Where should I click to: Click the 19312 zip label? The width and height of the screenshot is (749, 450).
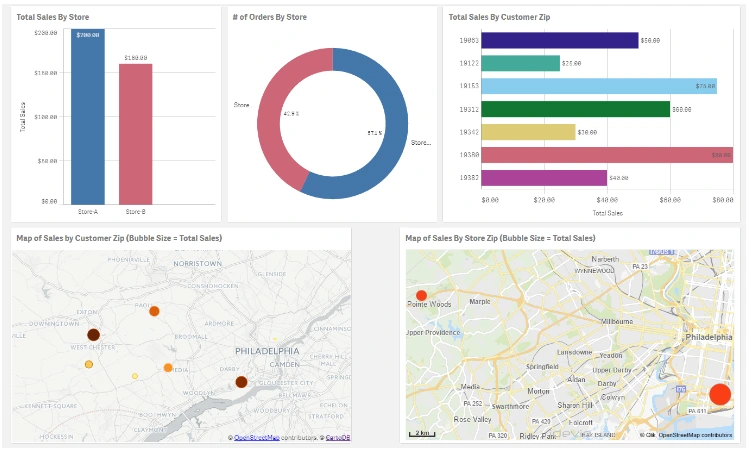(x=469, y=109)
